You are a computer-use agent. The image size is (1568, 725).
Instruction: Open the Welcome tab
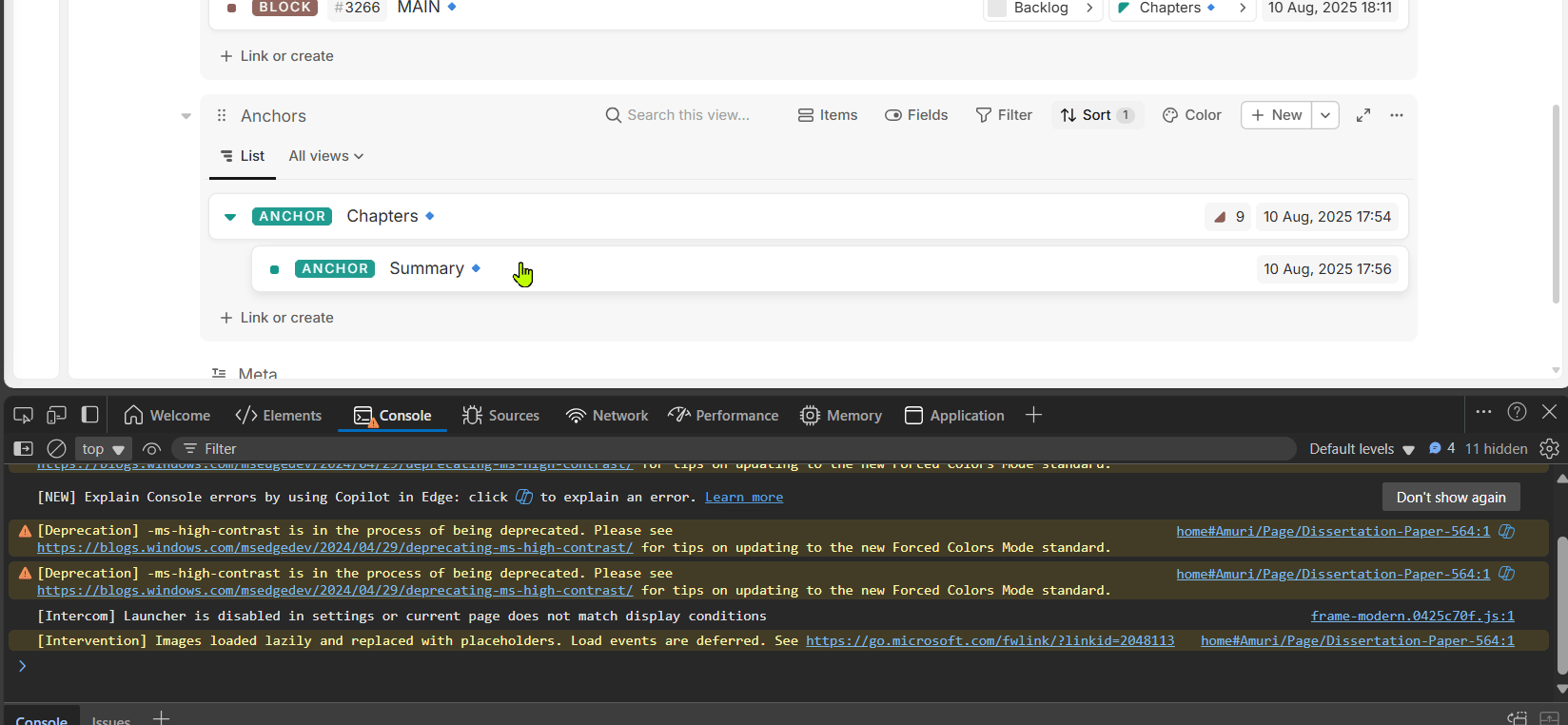pos(167,415)
